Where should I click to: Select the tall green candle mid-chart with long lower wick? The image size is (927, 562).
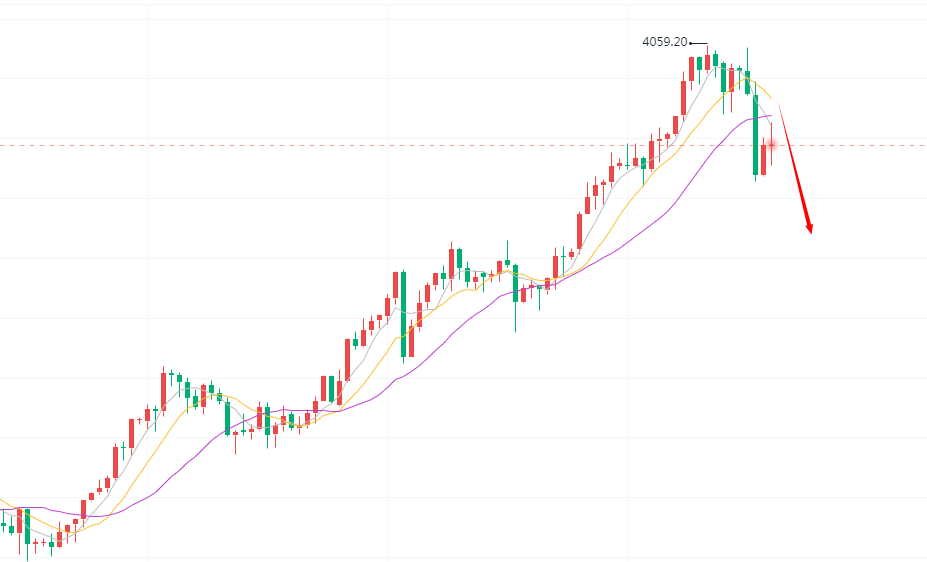515,283
